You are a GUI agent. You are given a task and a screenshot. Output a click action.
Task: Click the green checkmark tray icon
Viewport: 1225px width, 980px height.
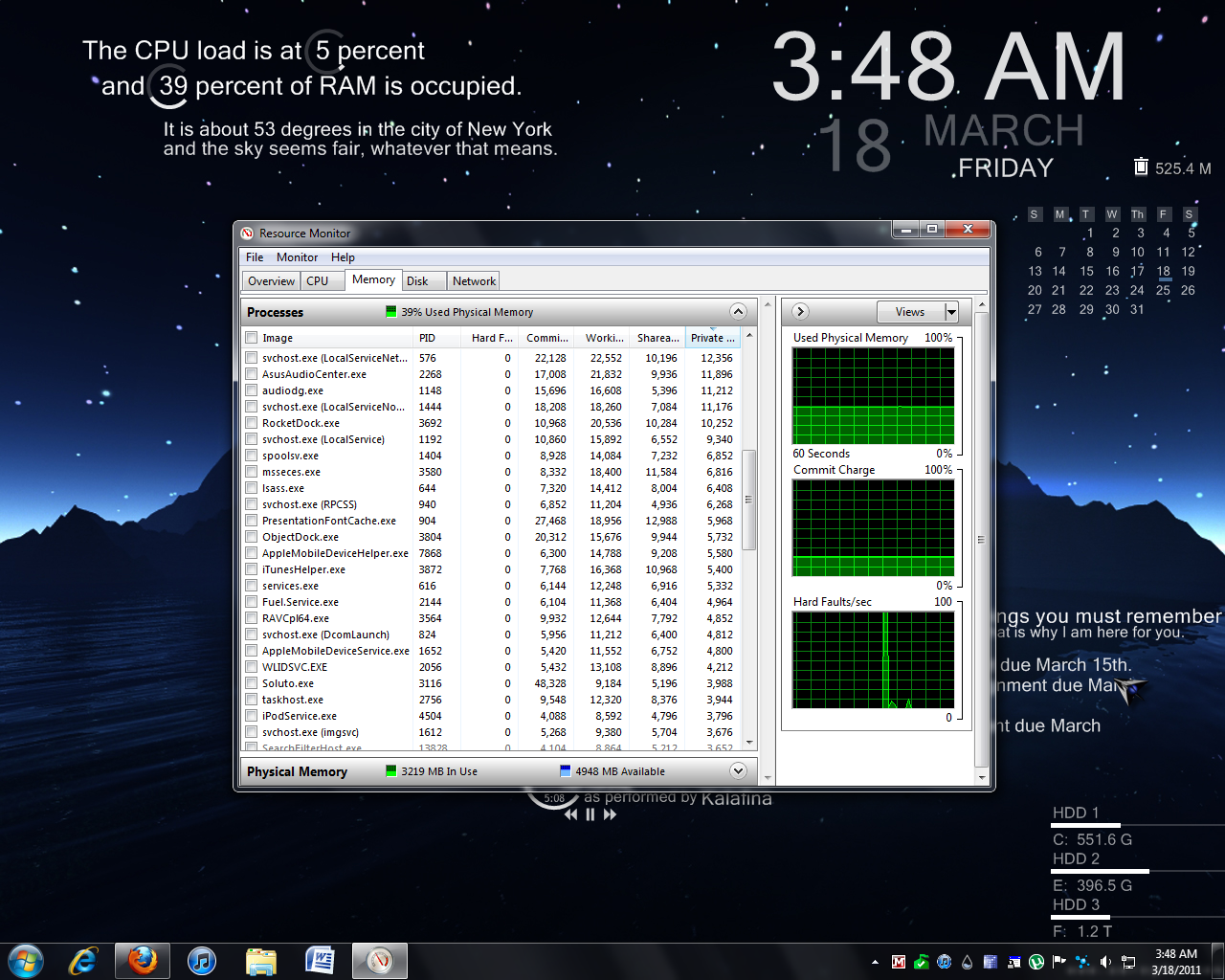(922, 962)
